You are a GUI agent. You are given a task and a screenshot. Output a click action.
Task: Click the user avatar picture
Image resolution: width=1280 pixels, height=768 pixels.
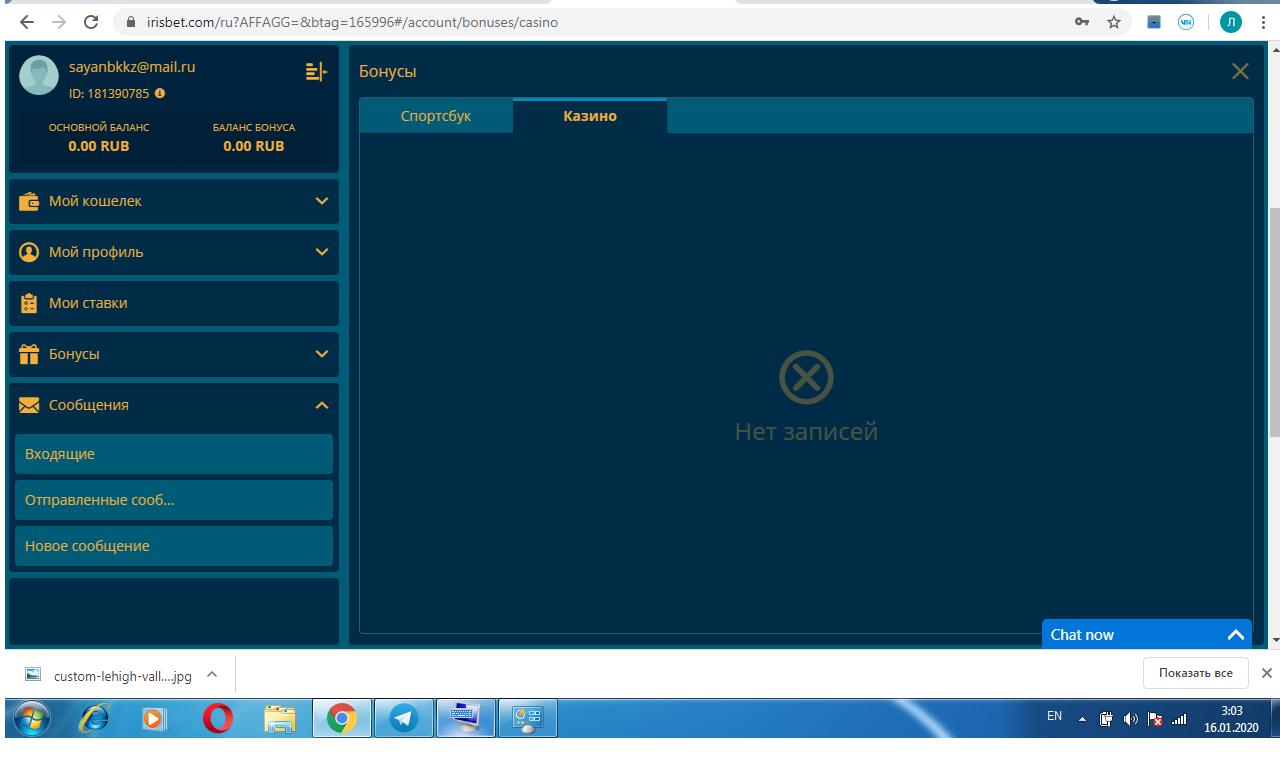(x=39, y=75)
